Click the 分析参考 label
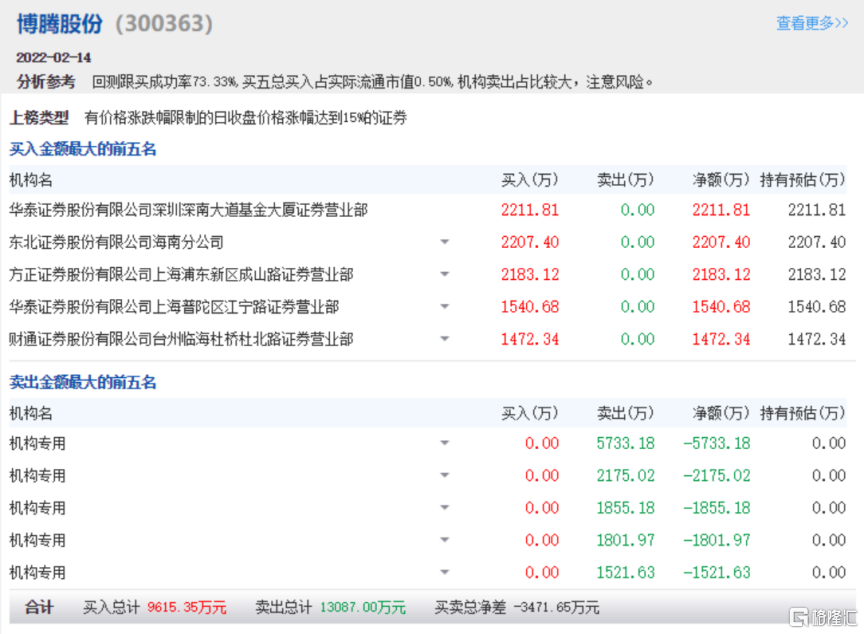The image size is (864, 634). (46, 82)
